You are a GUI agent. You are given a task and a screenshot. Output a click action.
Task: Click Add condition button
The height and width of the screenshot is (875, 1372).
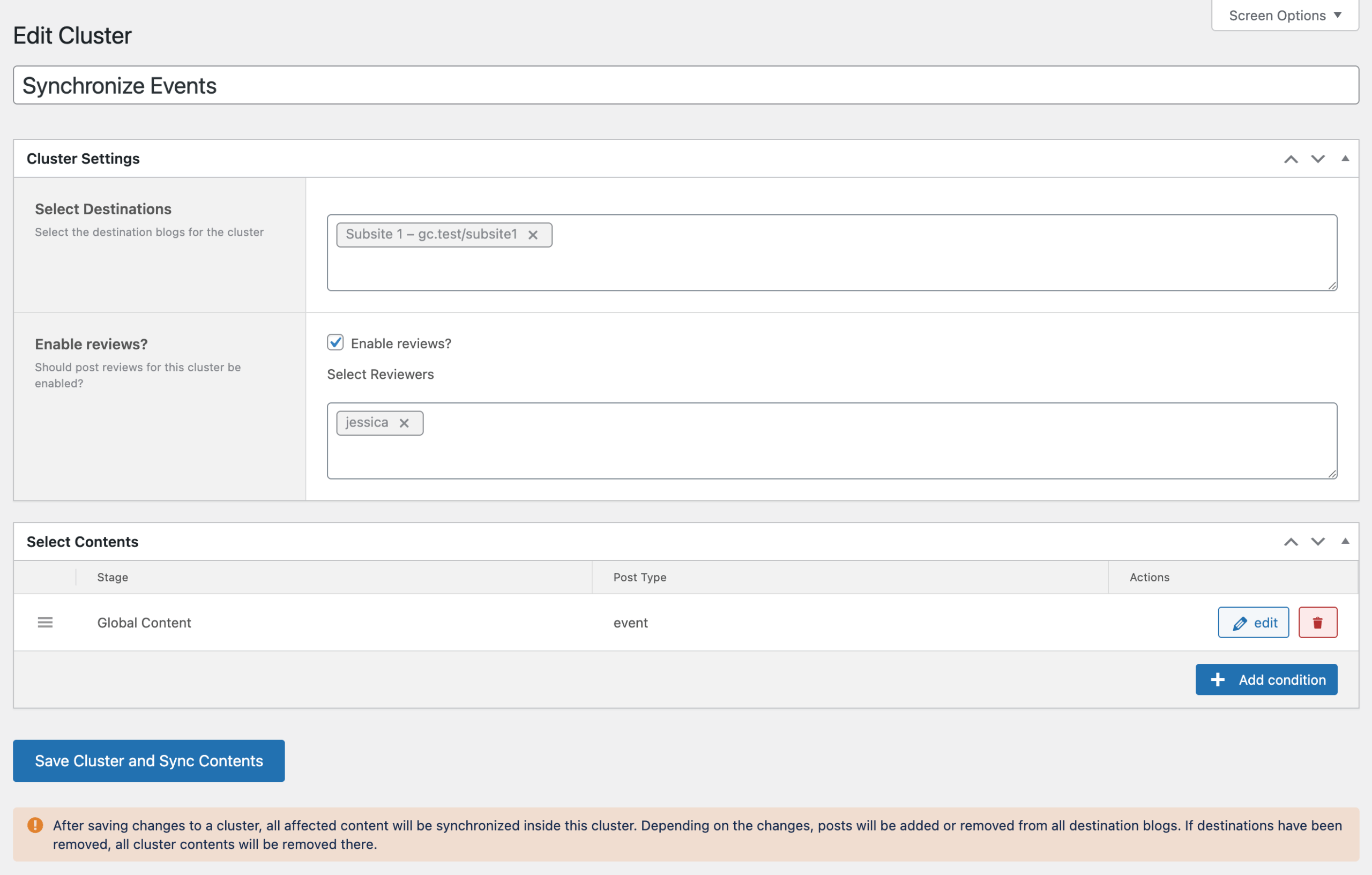pyautogui.click(x=1266, y=679)
